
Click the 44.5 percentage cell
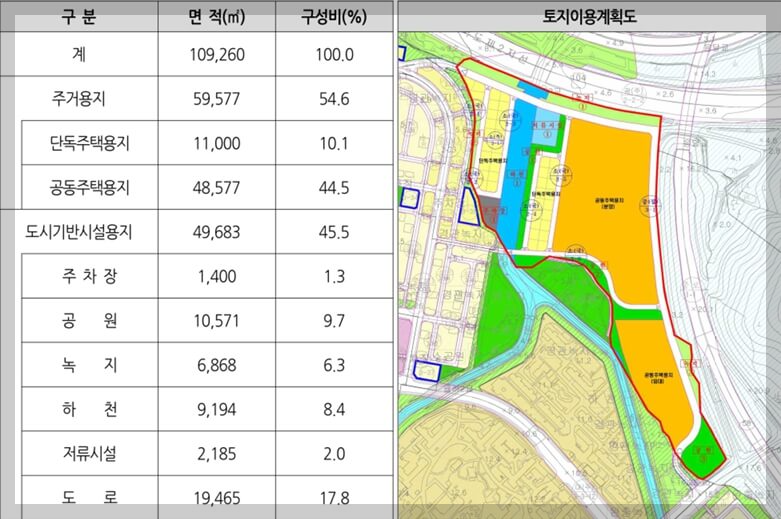(334, 188)
